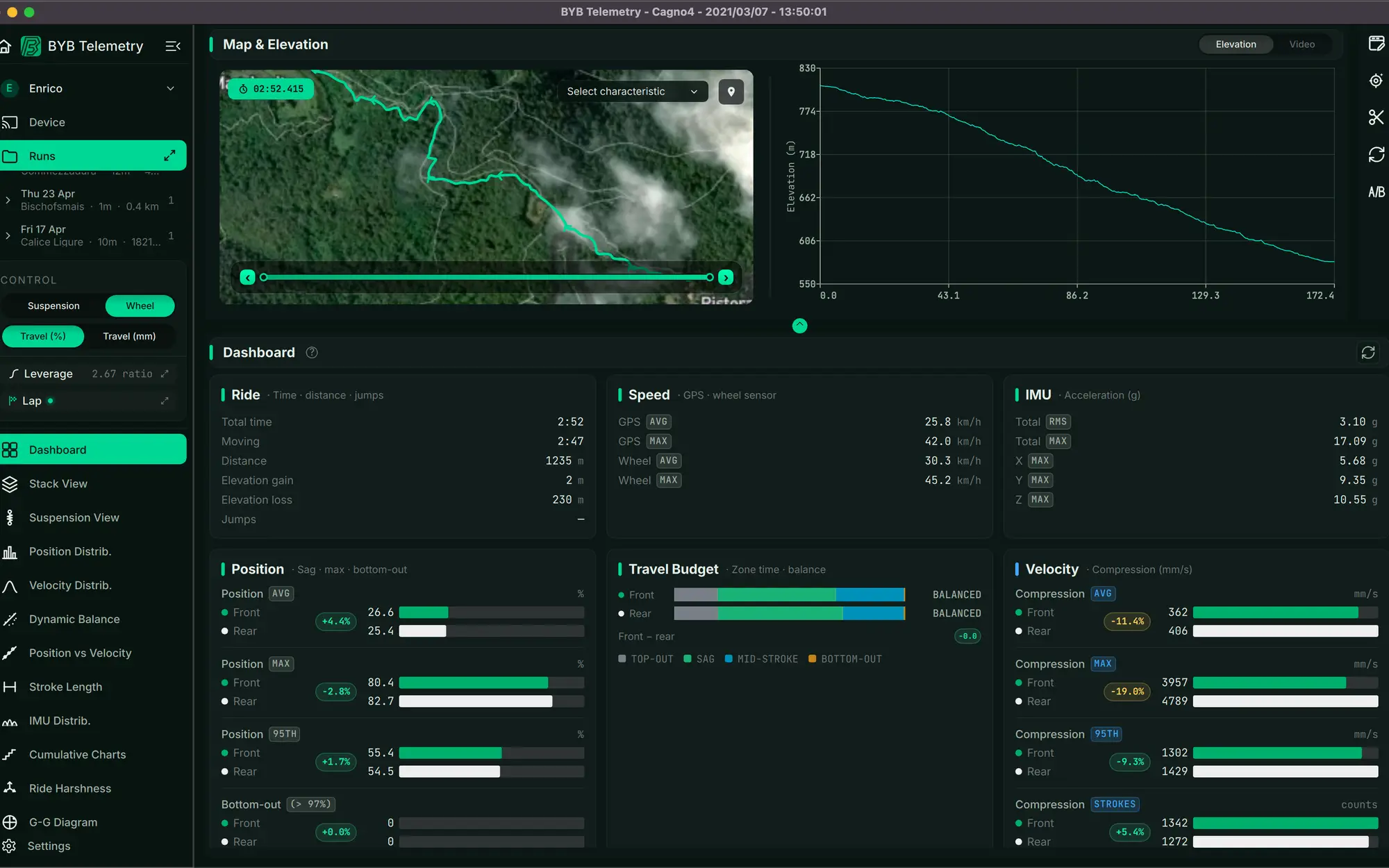The image size is (1389, 868).
Task: Click the 02:52.415 timer badge on map
Action: (272, 89)
